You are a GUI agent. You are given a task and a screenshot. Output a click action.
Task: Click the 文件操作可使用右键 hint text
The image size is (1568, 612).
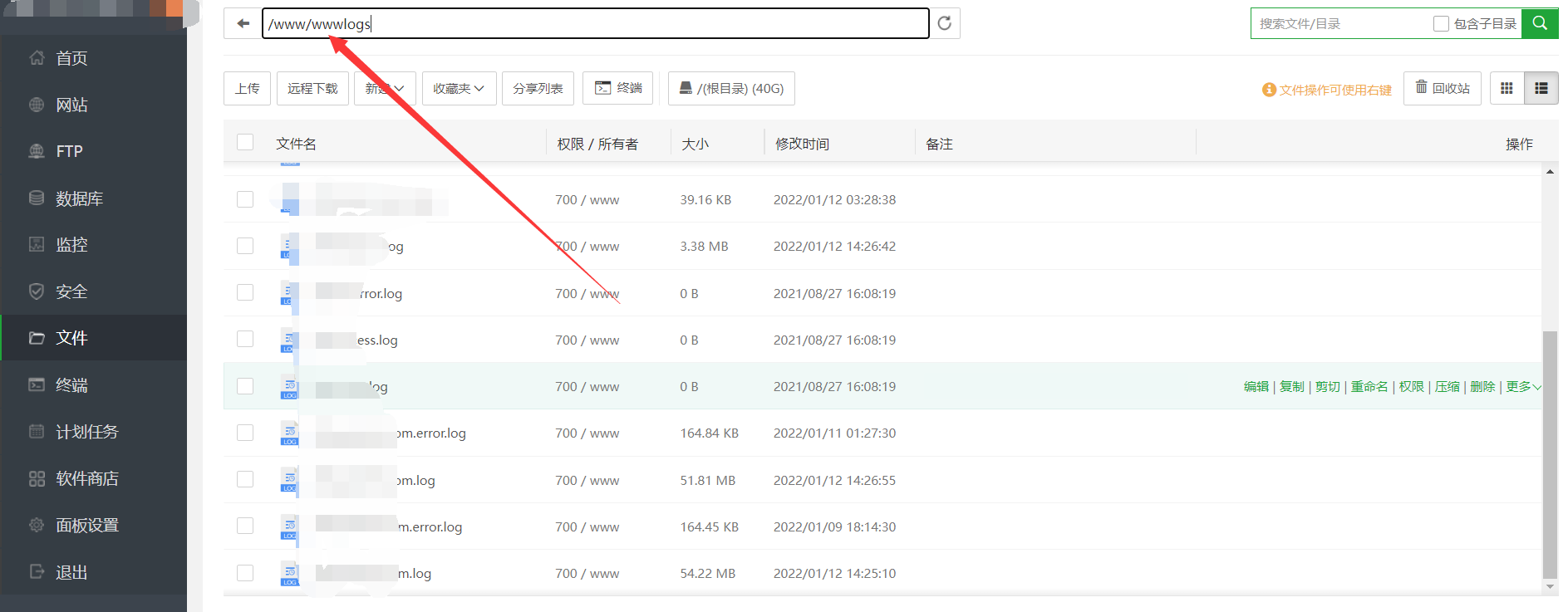(x=1335, y=90)
